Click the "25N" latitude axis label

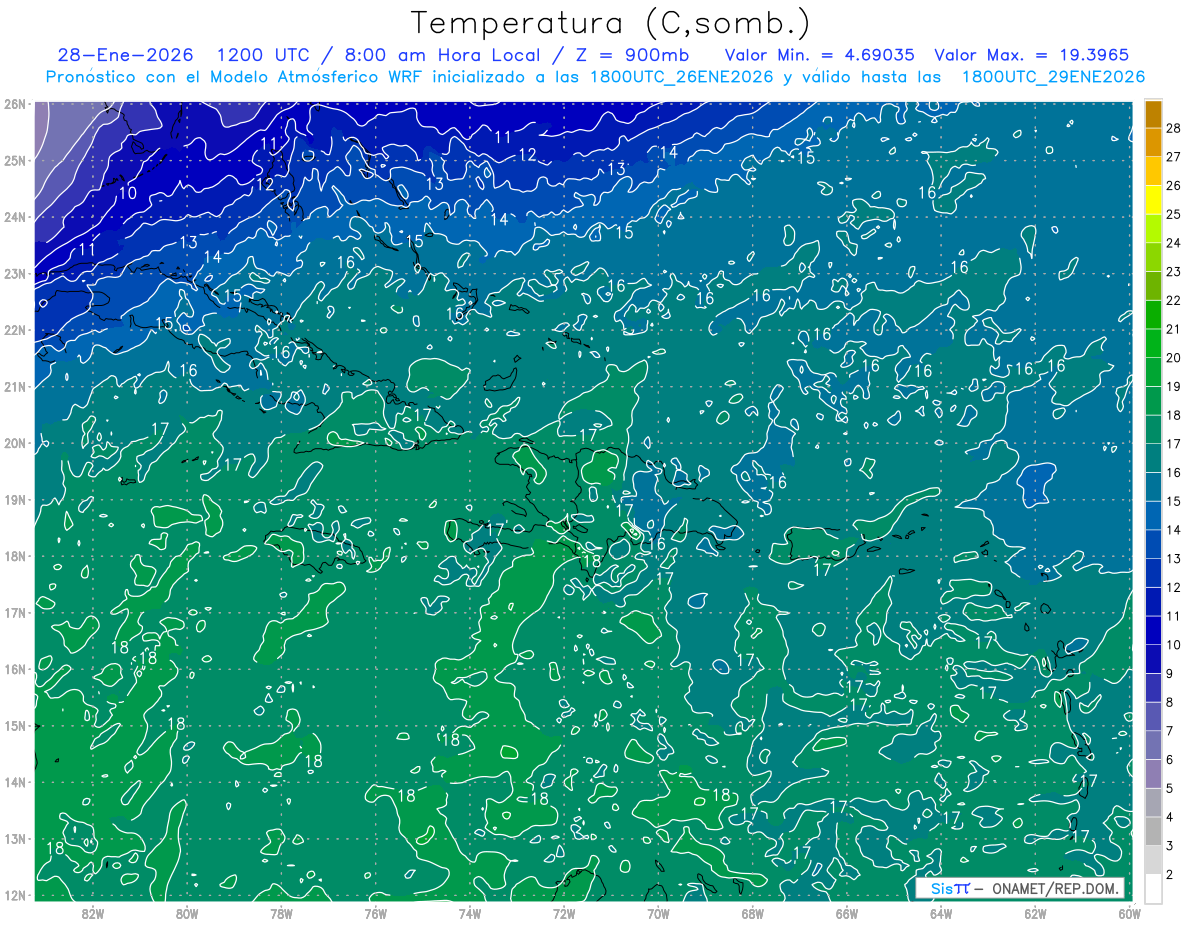(x=15, y=160)
